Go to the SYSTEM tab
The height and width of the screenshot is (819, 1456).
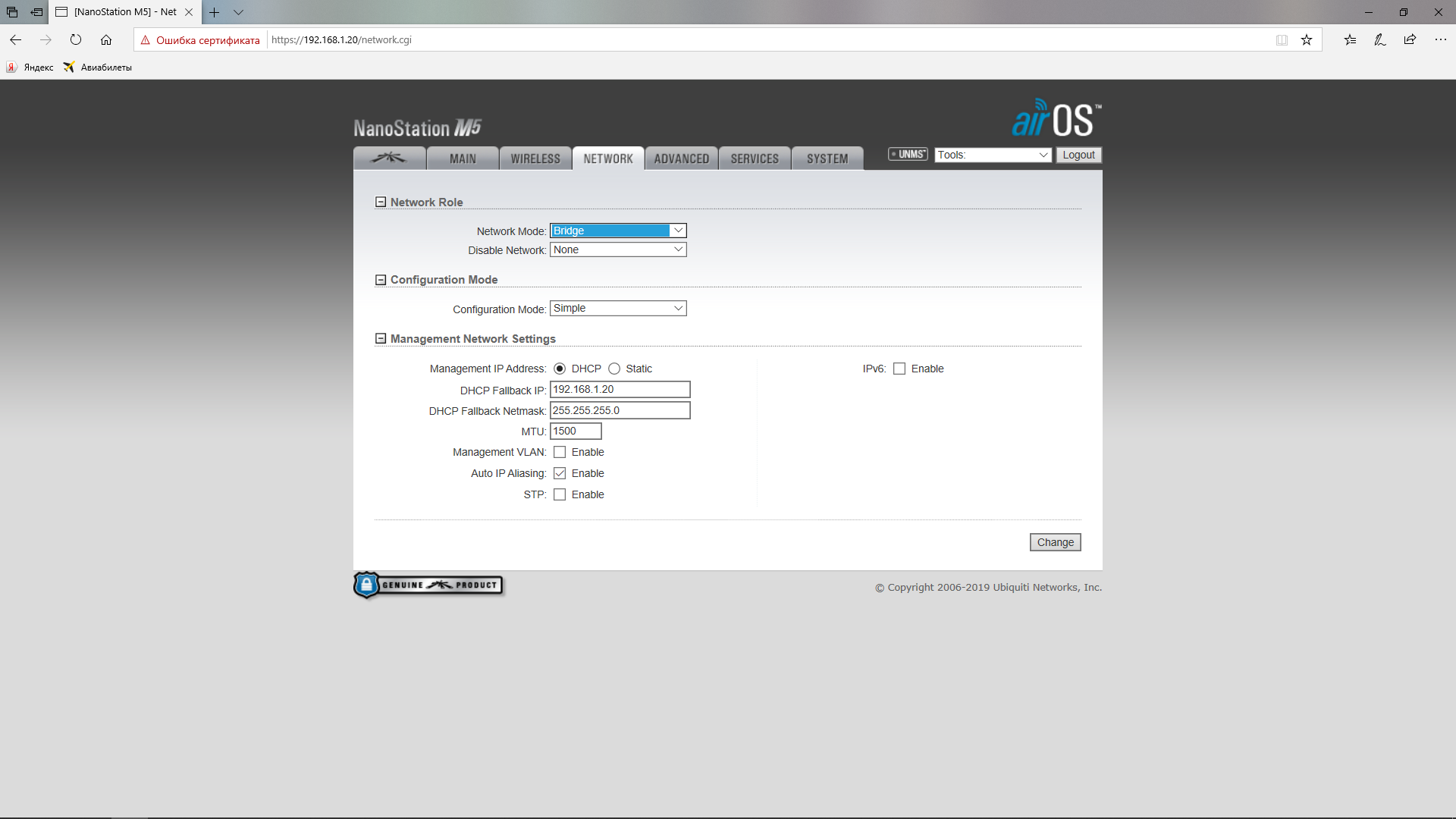pyautogui.click(x=827, y=158)
